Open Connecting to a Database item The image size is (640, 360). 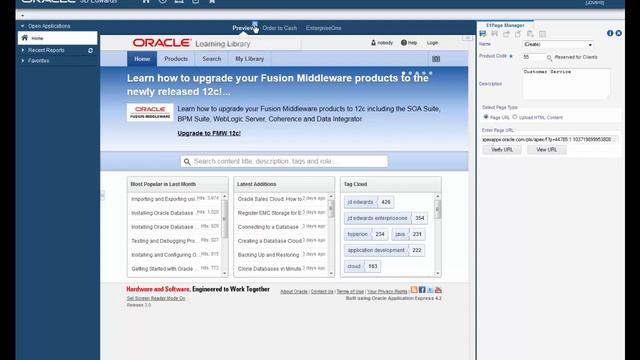[x=268, y=227]
